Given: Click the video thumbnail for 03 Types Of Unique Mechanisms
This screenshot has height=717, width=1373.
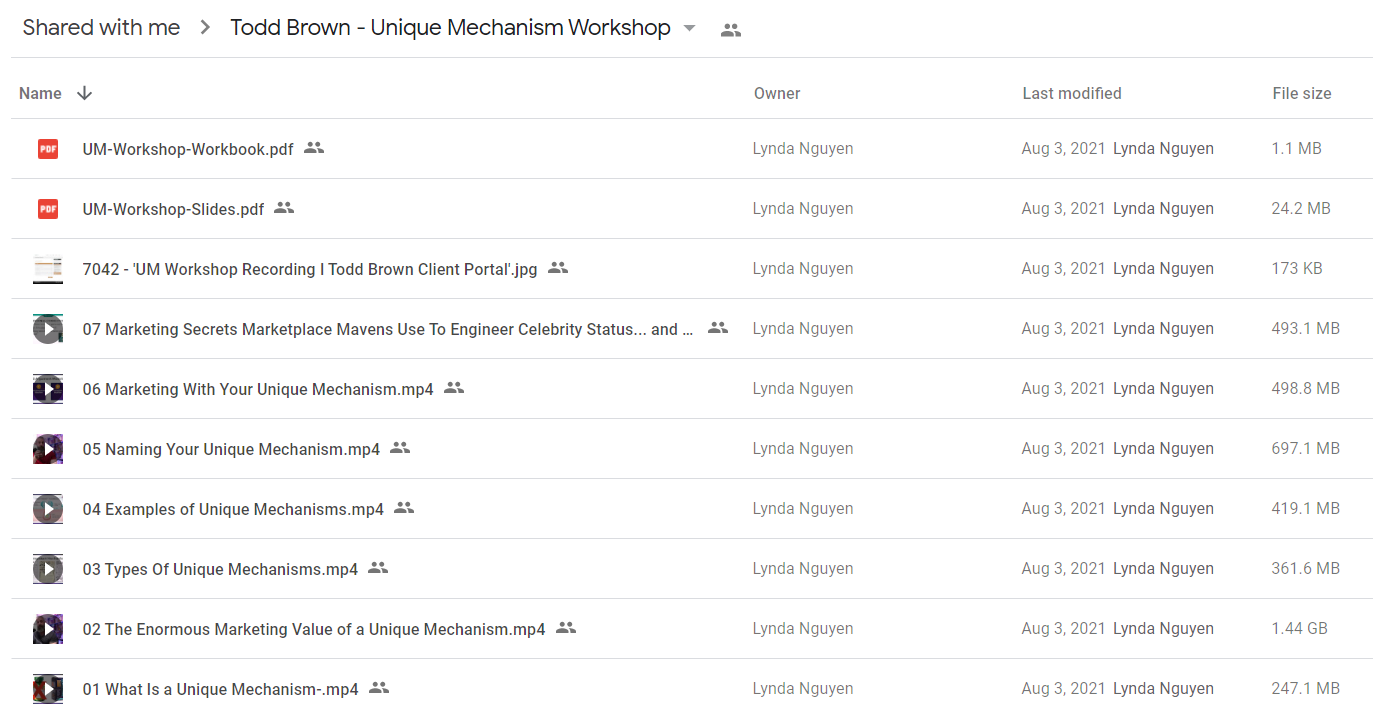Looking at the screenshot, I should click(48, 569).
